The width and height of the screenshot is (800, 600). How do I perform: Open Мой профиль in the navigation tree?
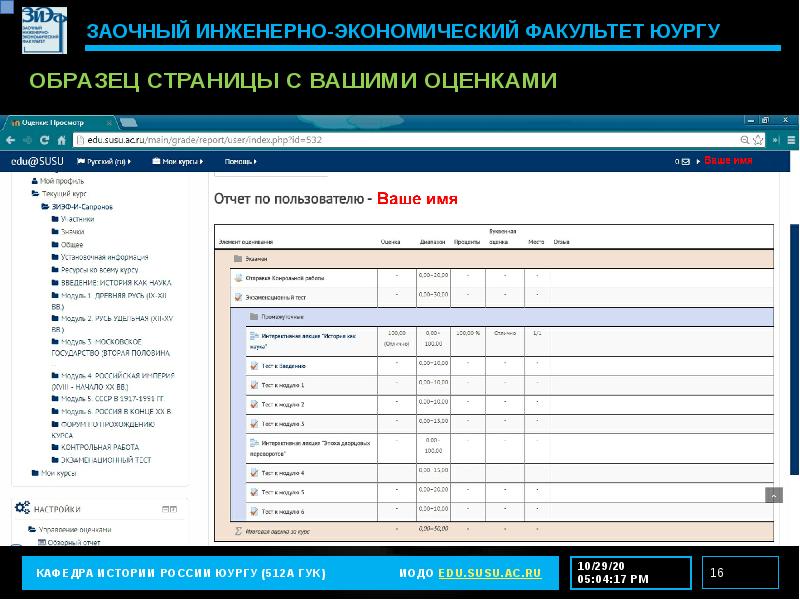click(60, 181)
